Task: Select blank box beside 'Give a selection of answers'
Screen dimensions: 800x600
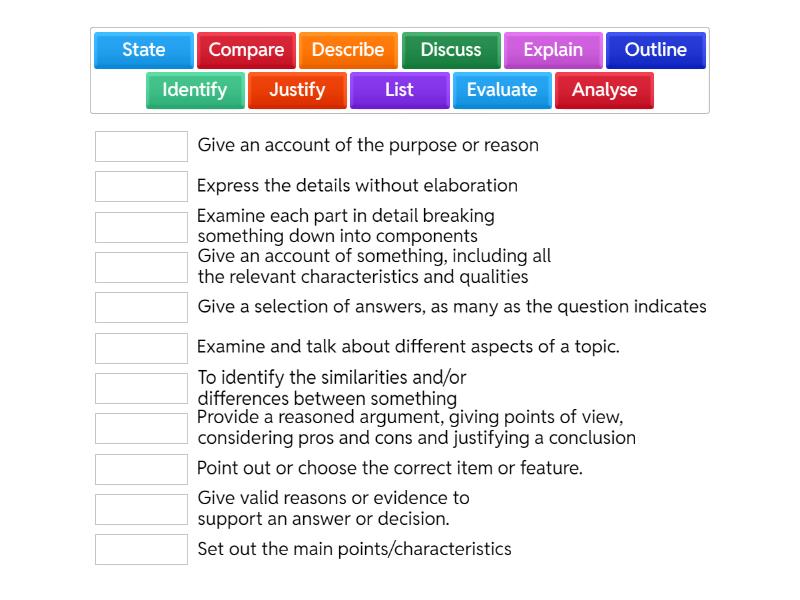Action: (x=141, y=307)
